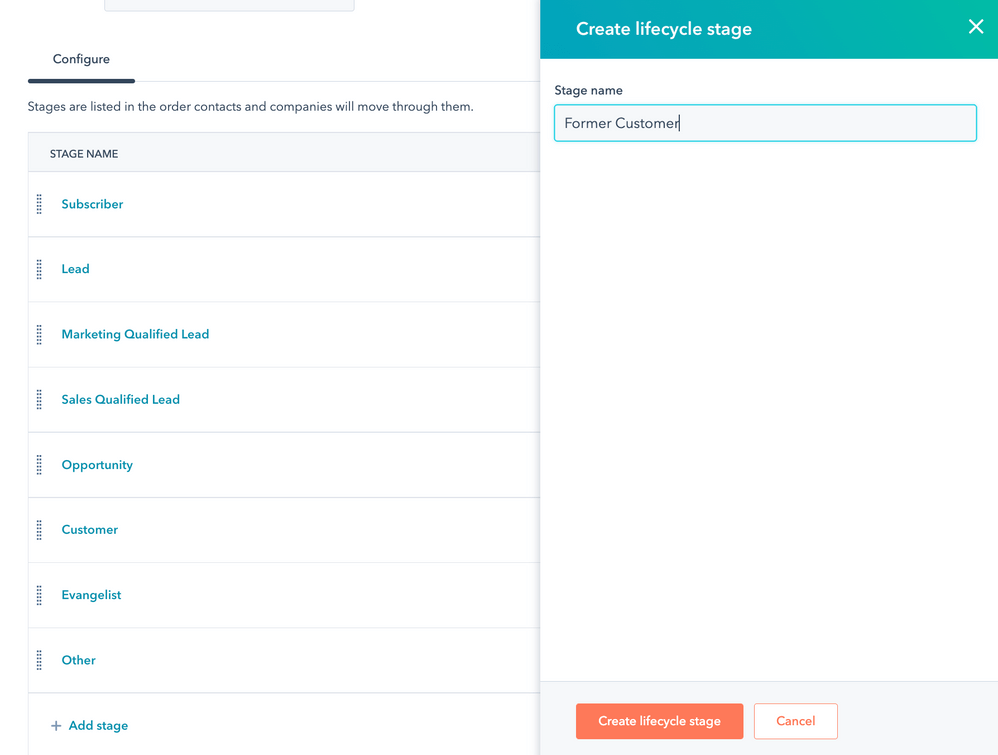Grab the drag handle for Lead
998x755 pixels.
39,269
